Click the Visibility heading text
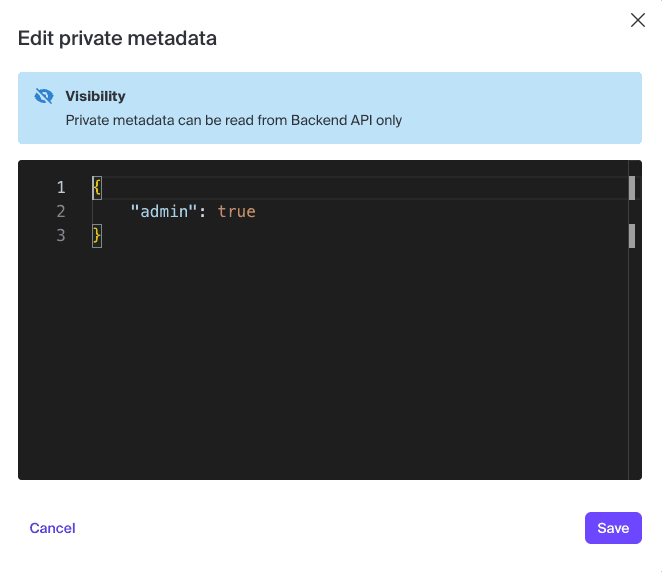Image resolution: width=662 pixels, height=572 pixels. [96, 97]
